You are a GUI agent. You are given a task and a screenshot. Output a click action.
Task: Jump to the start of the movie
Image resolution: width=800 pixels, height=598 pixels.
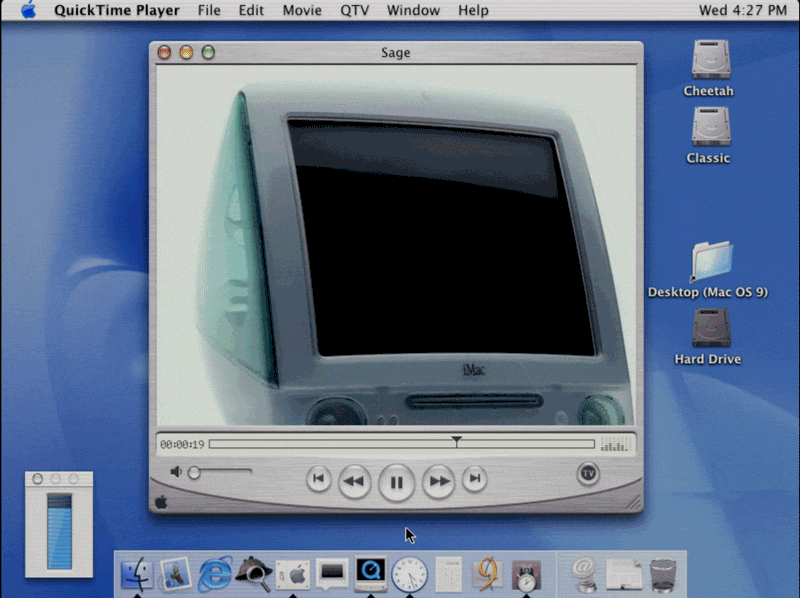(318, 479)
